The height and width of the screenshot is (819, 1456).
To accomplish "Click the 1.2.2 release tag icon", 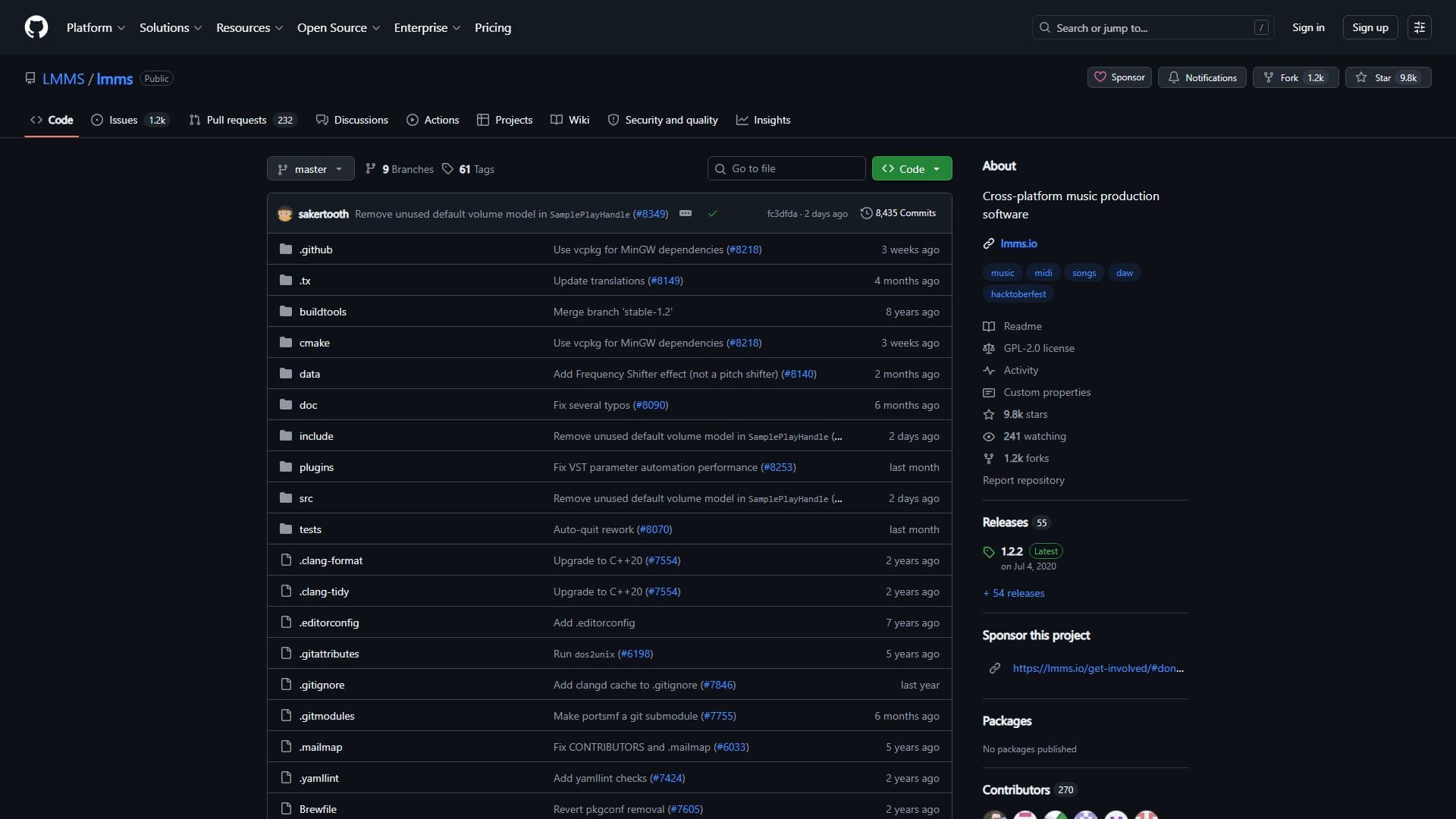I will tap(989, 552).
